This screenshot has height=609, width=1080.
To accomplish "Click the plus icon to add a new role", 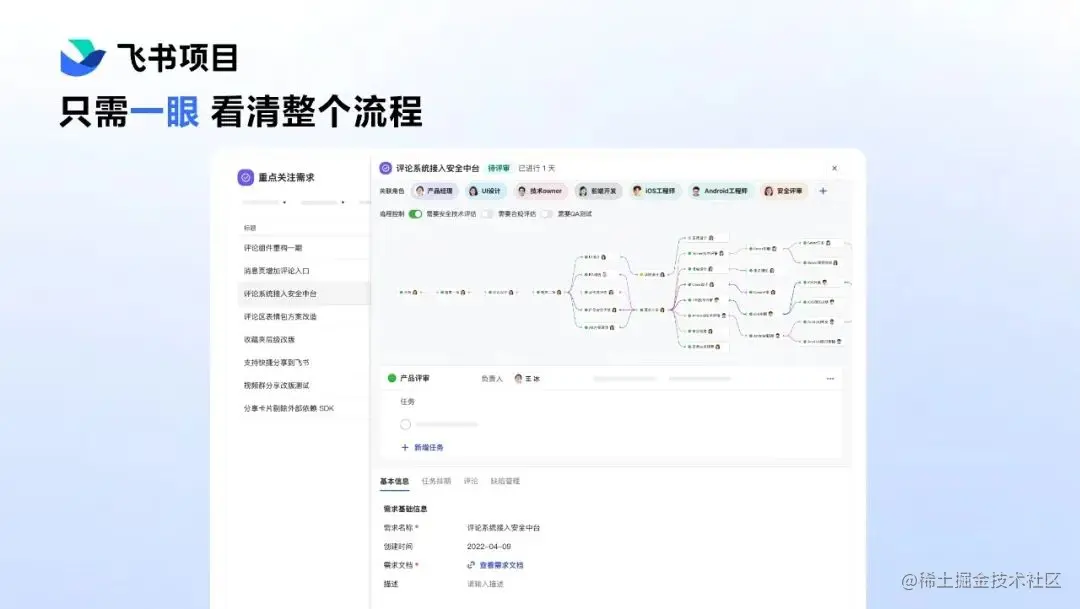I will coord(823,190).
